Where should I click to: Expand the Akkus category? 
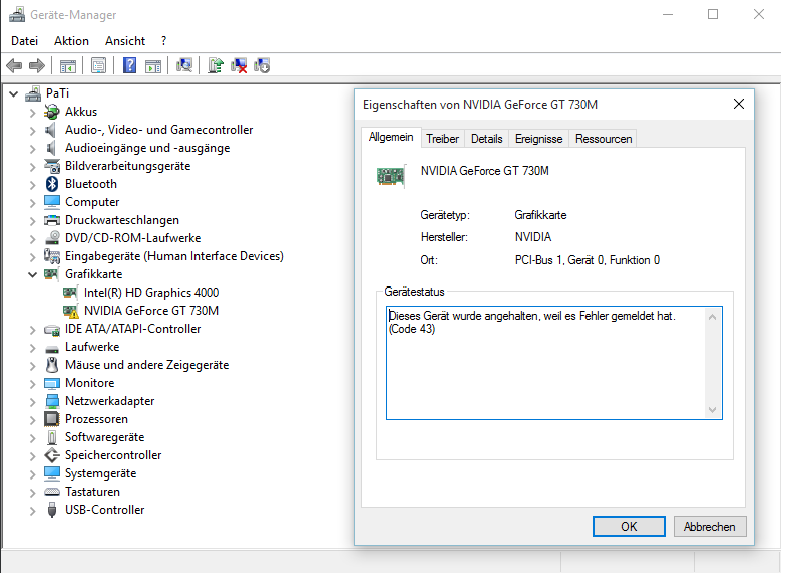[33, 113]
